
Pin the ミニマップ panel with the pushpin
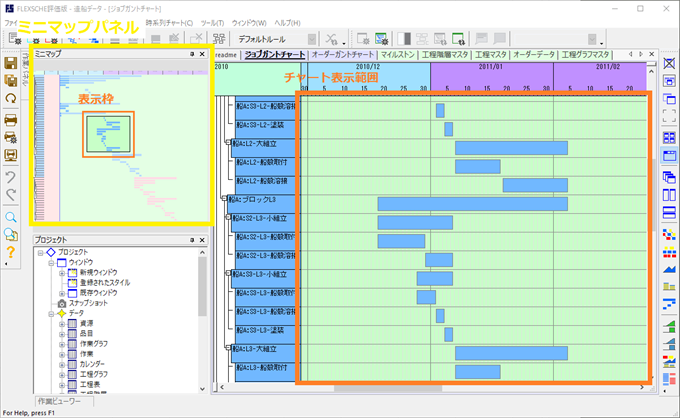point(190,54)
